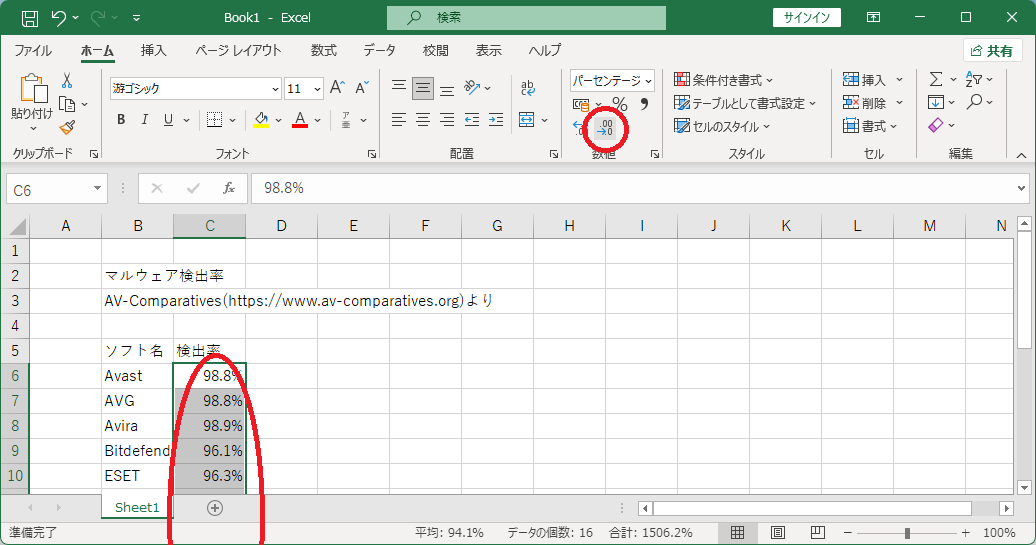1036x545 pixels.
Task: Open 条件付き書式 menu
Action: (x=723, y=80)
